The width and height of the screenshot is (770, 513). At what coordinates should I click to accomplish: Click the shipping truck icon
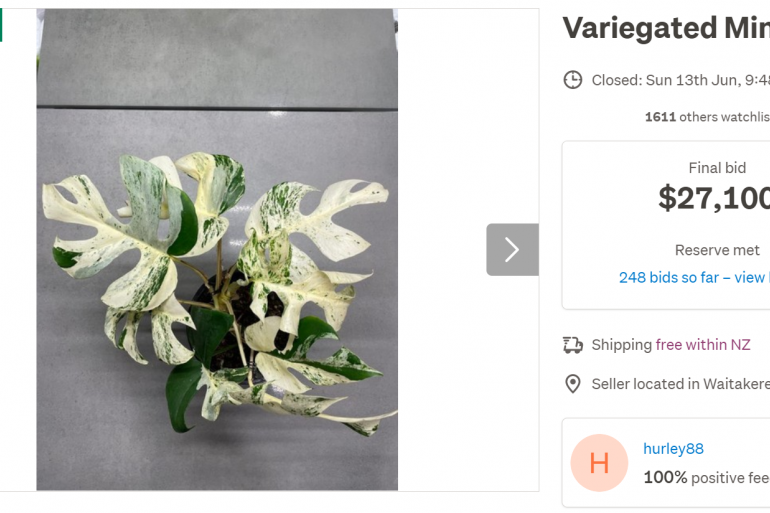pyautogui.click(x=573, y=345)
